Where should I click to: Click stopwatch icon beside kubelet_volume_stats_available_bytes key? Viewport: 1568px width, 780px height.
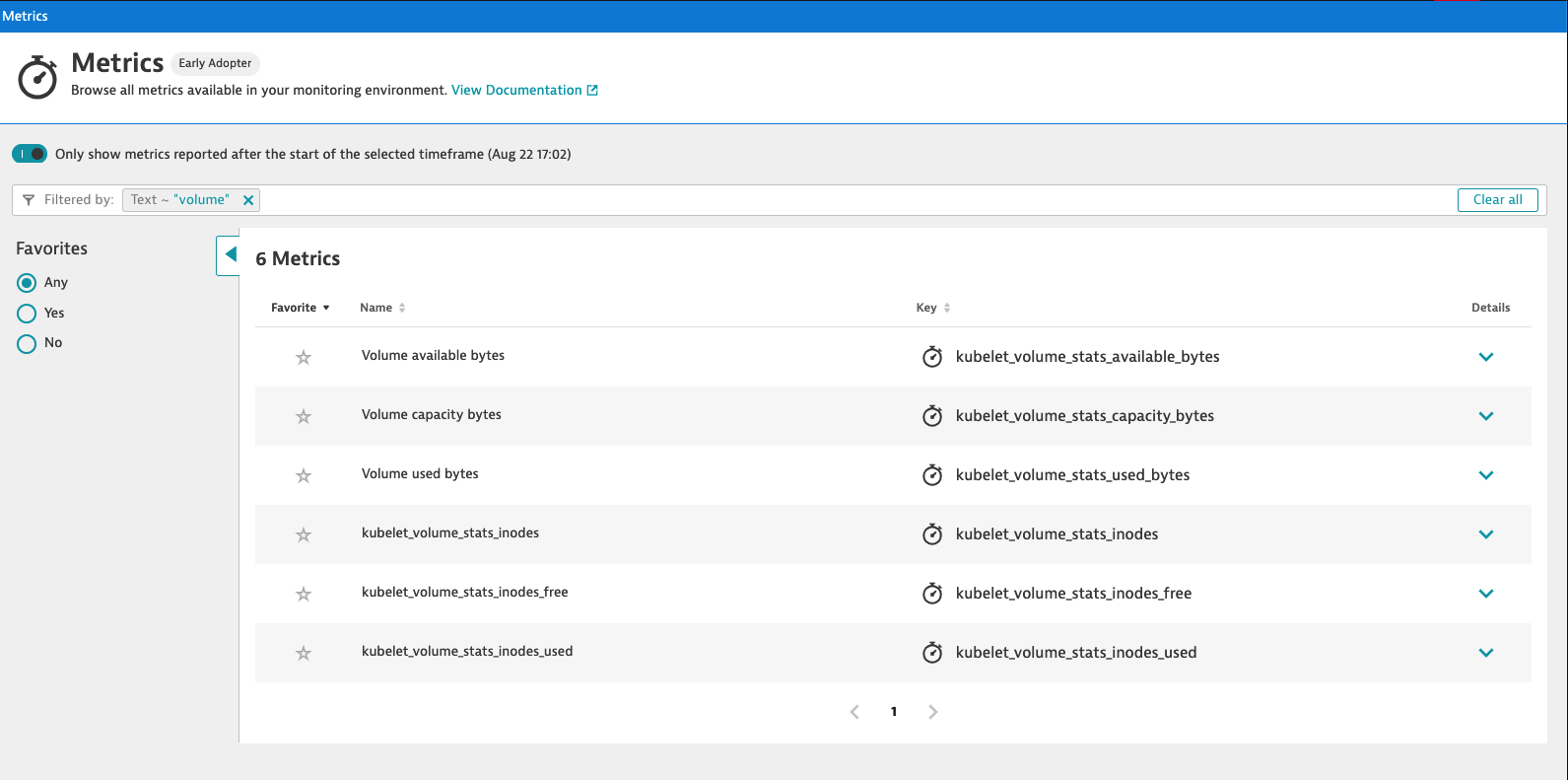[x=932, y=356]
